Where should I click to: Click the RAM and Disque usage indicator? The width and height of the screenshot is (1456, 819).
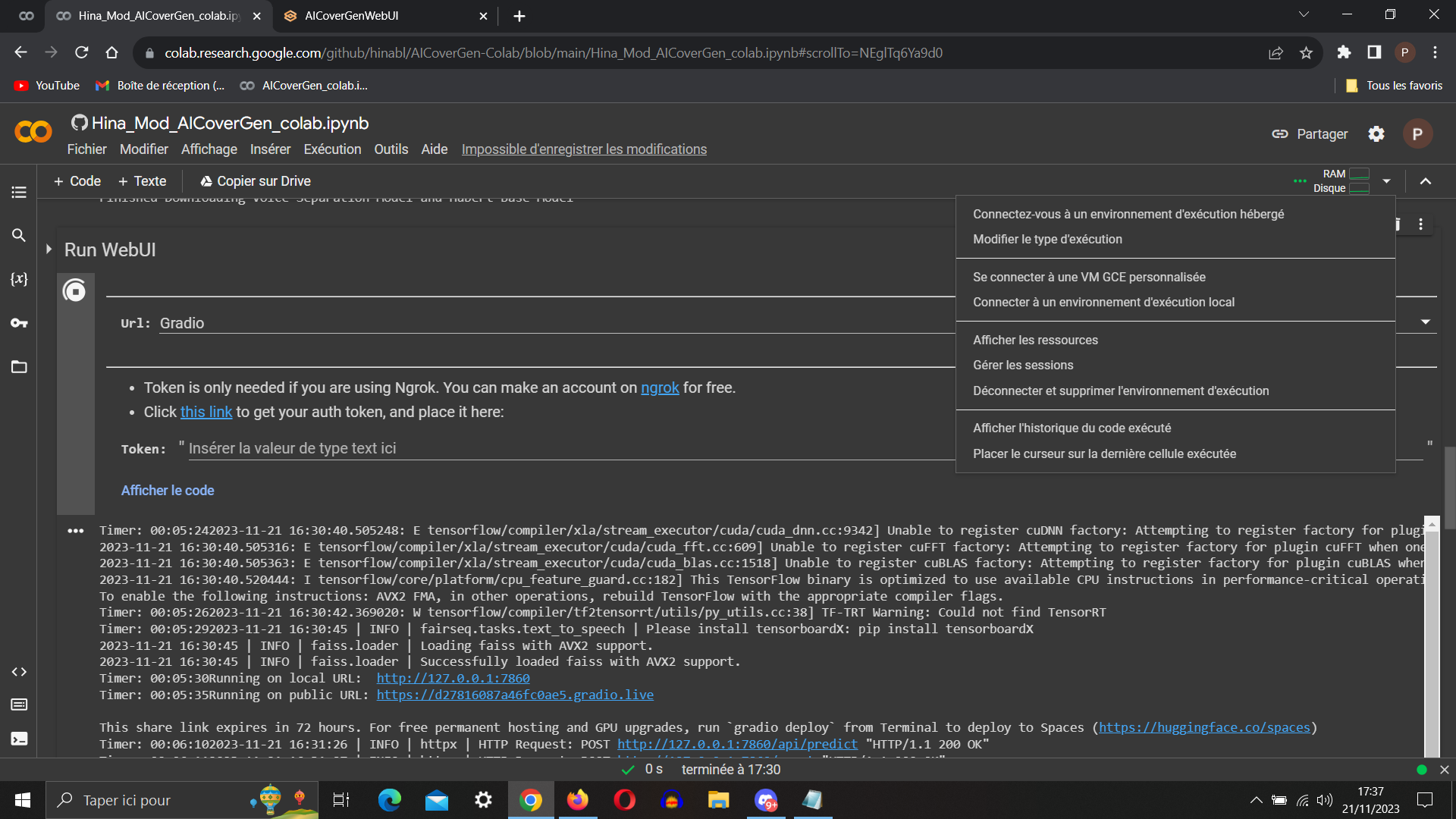pos(1342,181)
